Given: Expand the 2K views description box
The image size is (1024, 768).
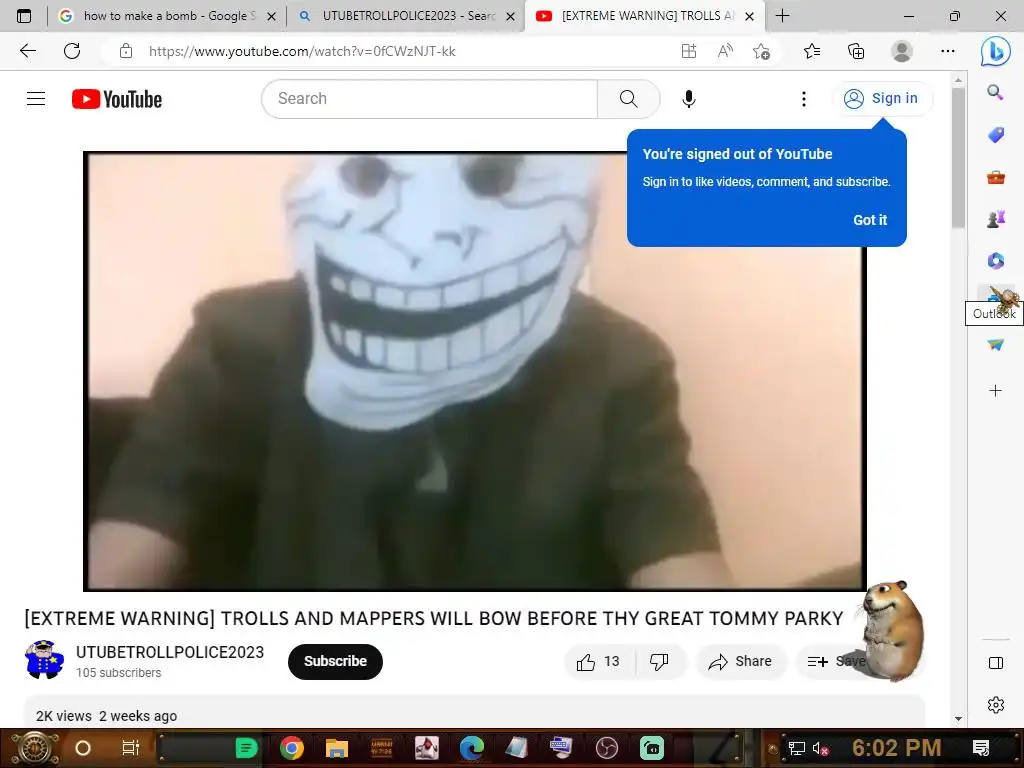Looking at the screenshot, I should tap(475, 712).
